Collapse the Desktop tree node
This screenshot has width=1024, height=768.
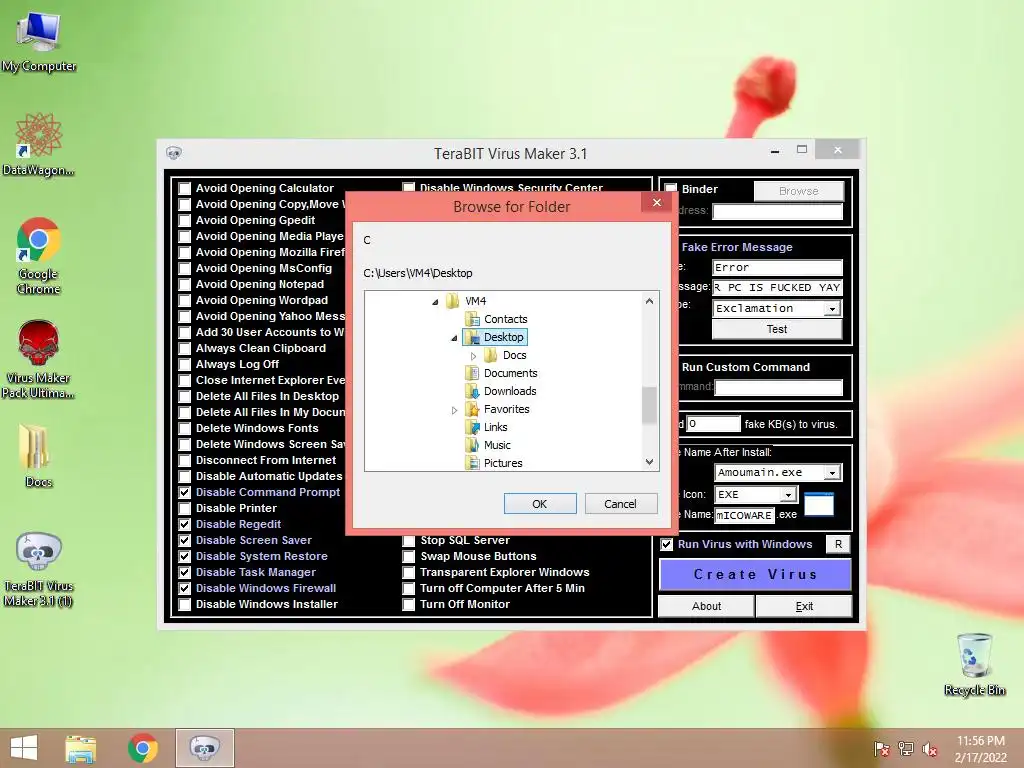(x=454, y=338)
